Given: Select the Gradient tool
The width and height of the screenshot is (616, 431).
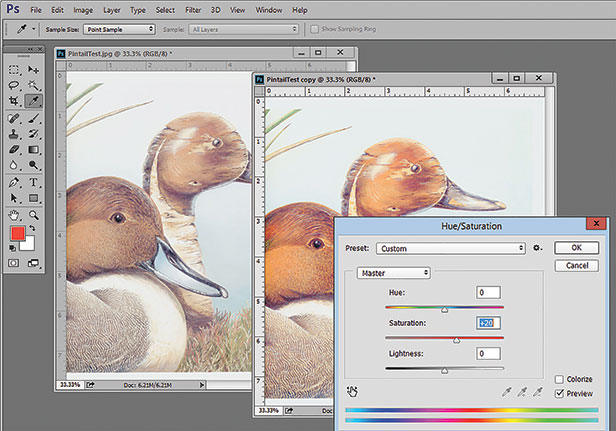Looking at the screenshot, I should click(x=33, y=150).
